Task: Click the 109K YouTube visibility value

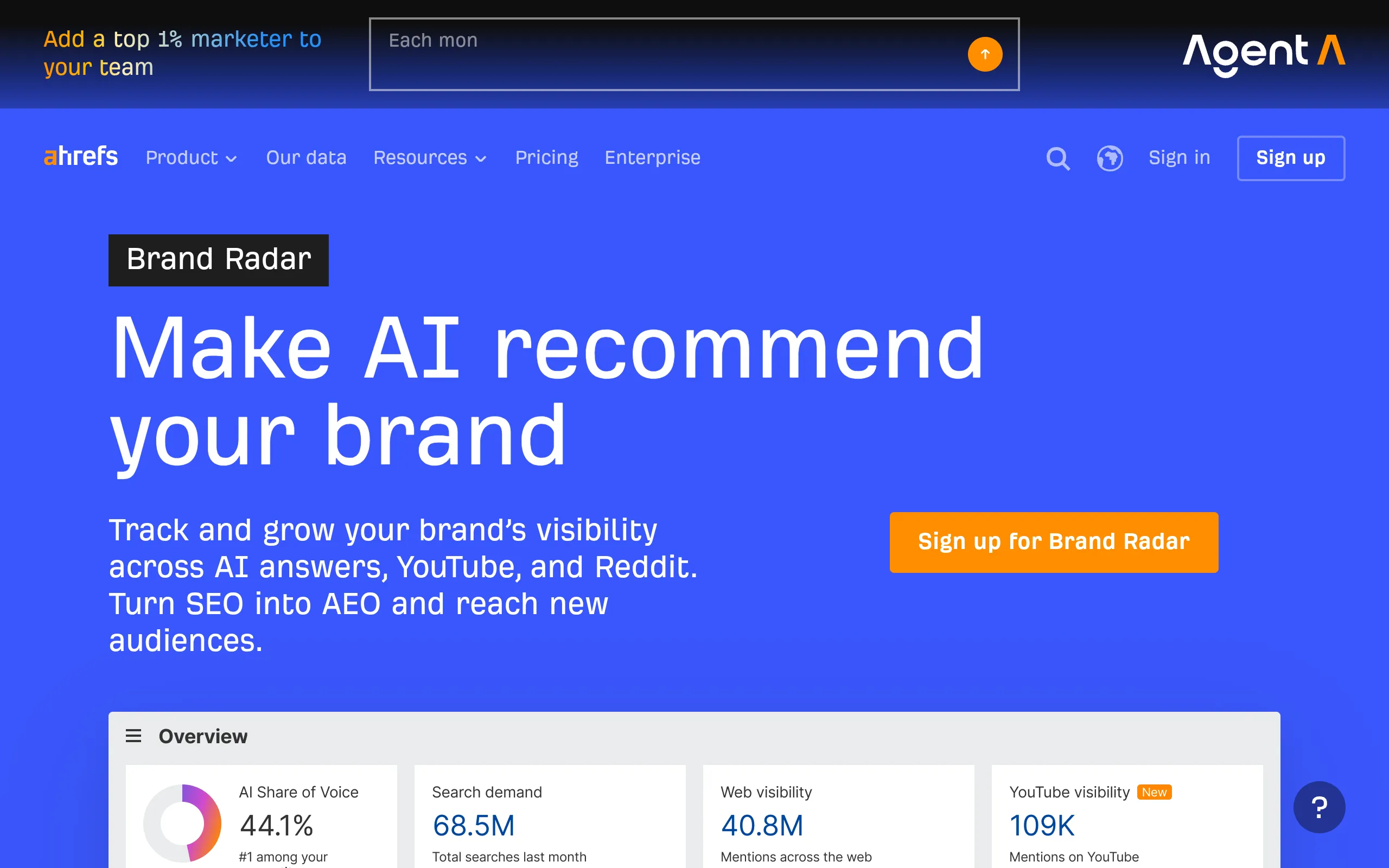Action: 1042,826
